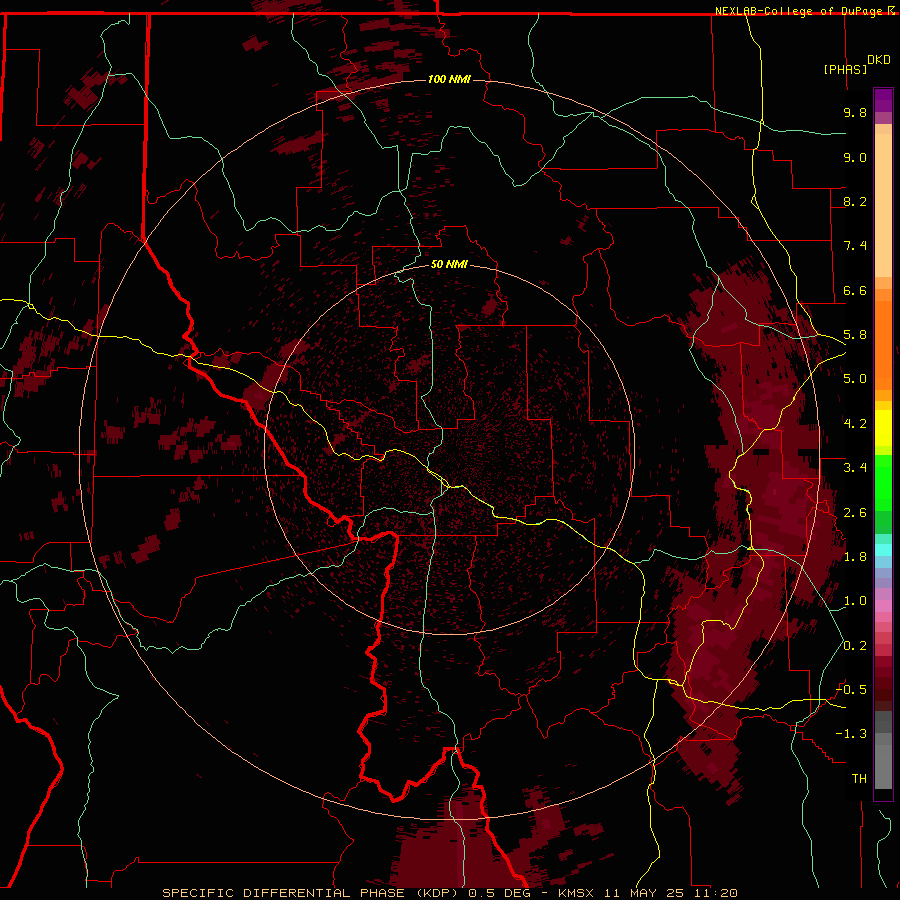900x900 pixels.
Task: Click the 11 MAY 25 date in the caption
Action: tap(643, 893)
